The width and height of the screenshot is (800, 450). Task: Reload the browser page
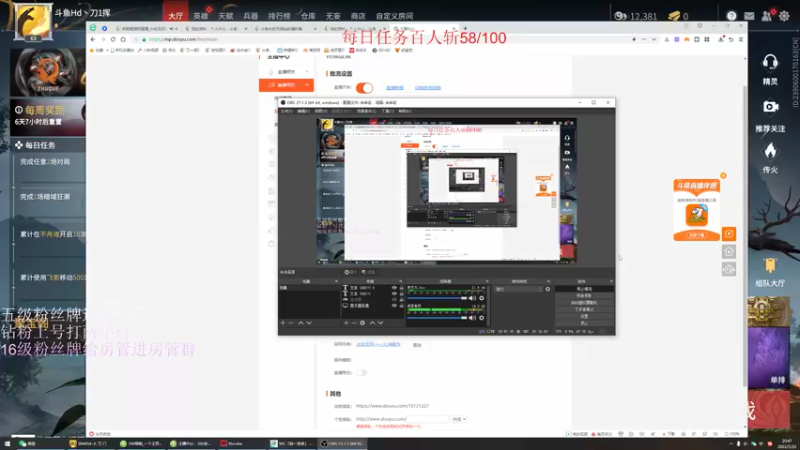[x=113, y=39]
